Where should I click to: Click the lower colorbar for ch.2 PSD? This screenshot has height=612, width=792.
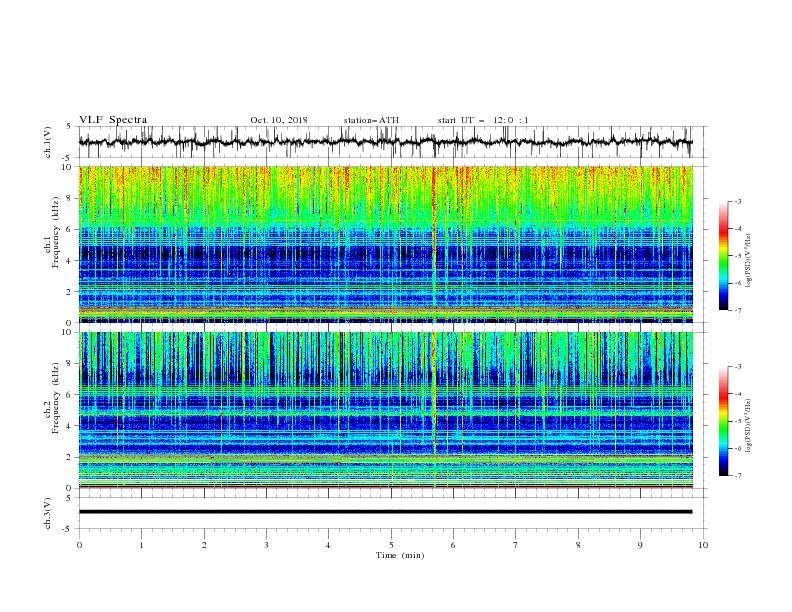[x=724, y=421]
